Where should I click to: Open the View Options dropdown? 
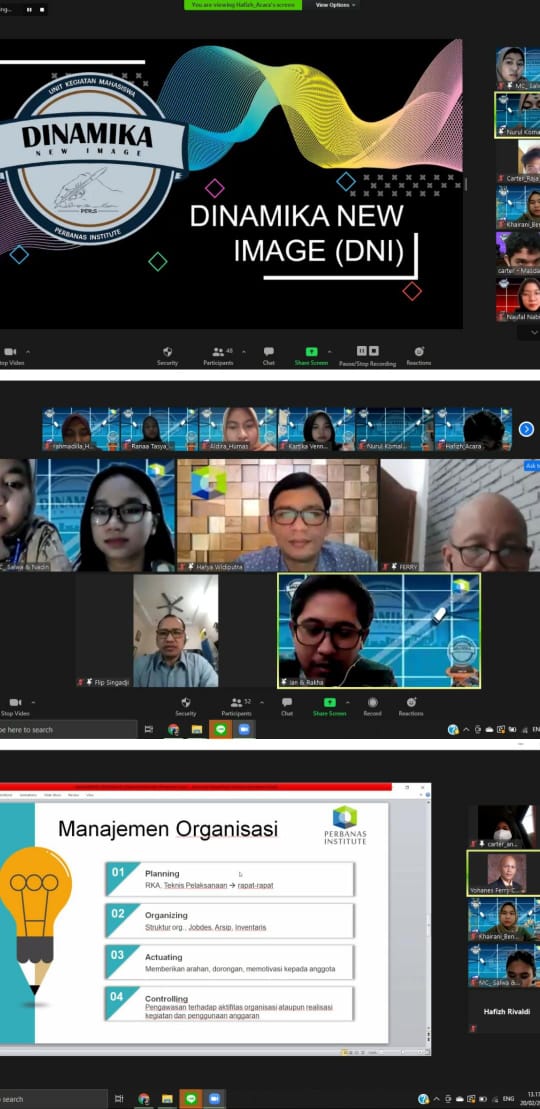pyautogui.click(x=333, y=5)
